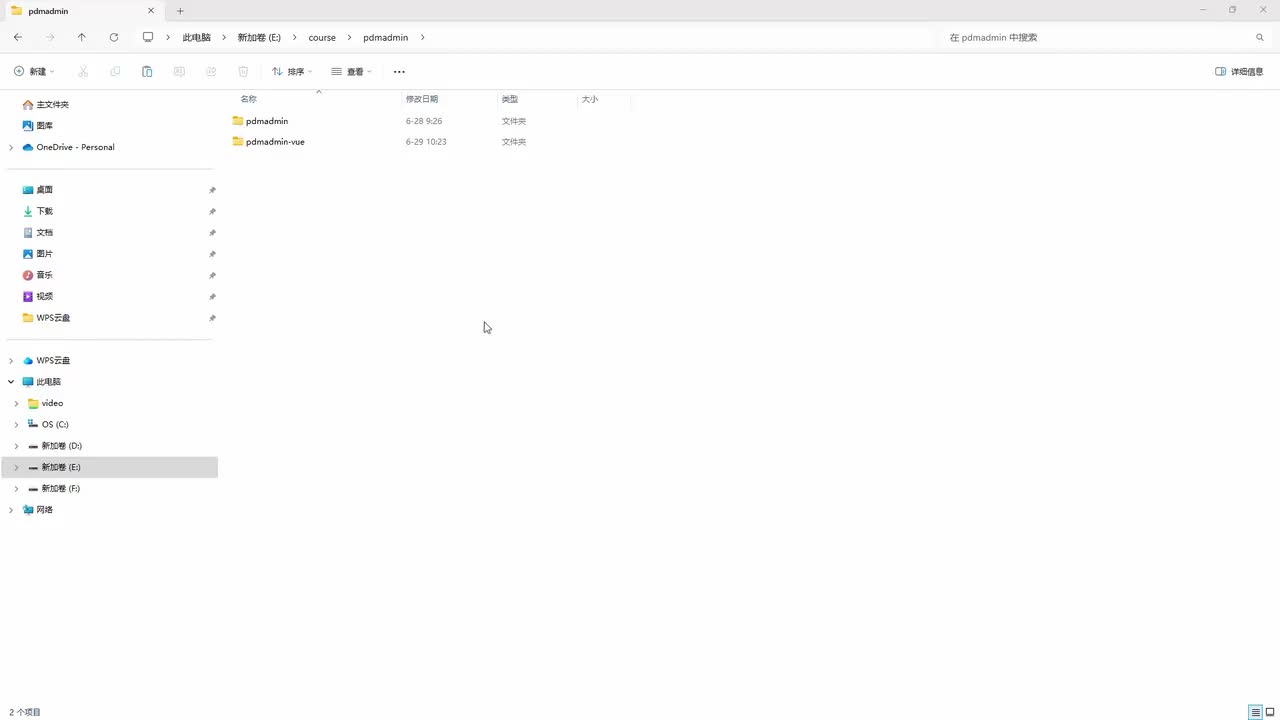This screenshot has height=720, width=1280.
Task: Click the 2 个项目 status text
Action: pos(25,712)
